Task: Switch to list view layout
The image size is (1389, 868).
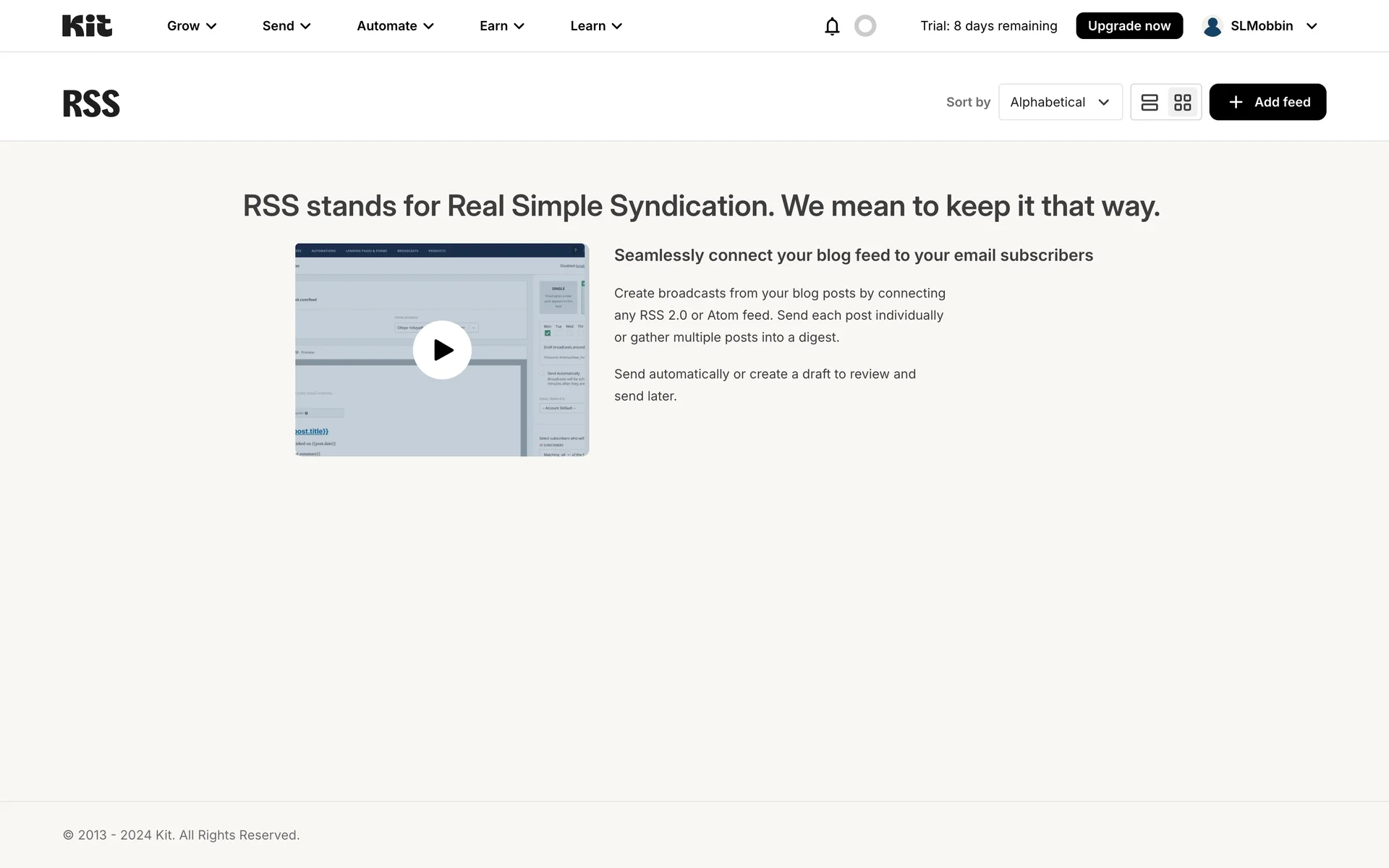Action: tap(1150, 102)
